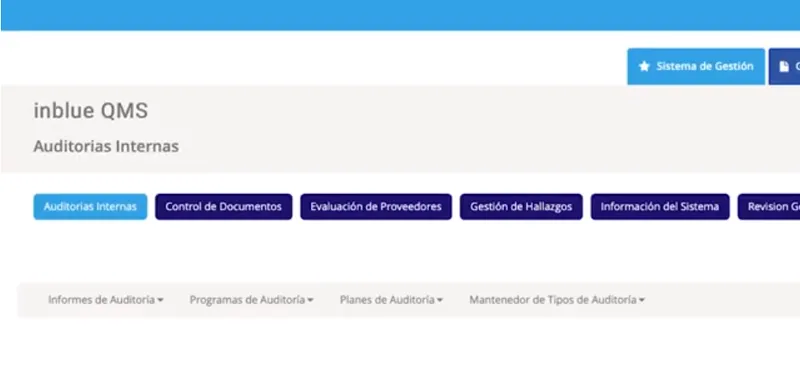Screen dimensions: 800x387
Task: Click the star icon on Sistema de Gestión
Action: (x=644, y=66)
